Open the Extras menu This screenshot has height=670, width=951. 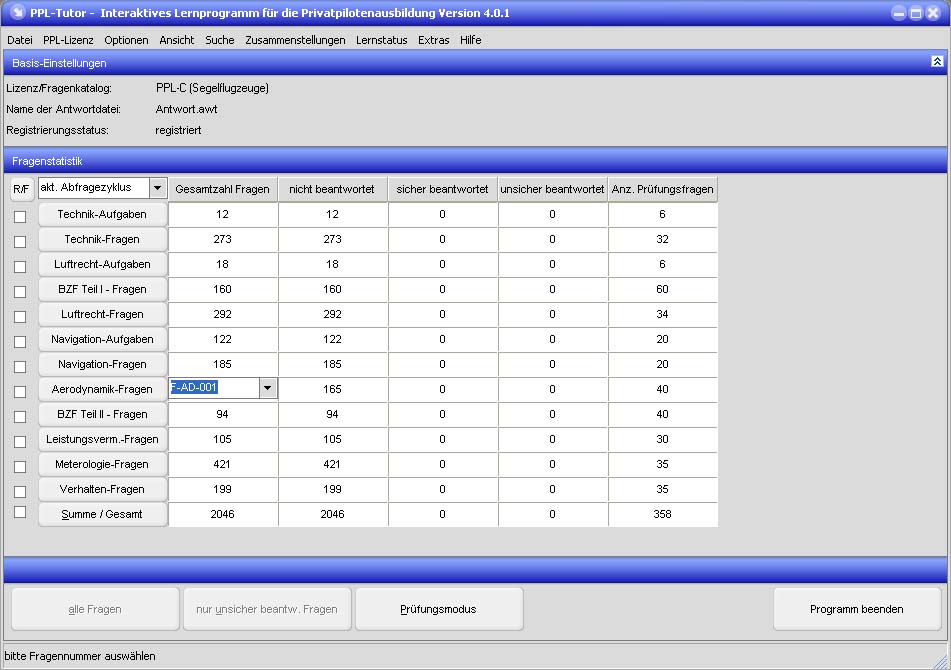pos(434,40)
